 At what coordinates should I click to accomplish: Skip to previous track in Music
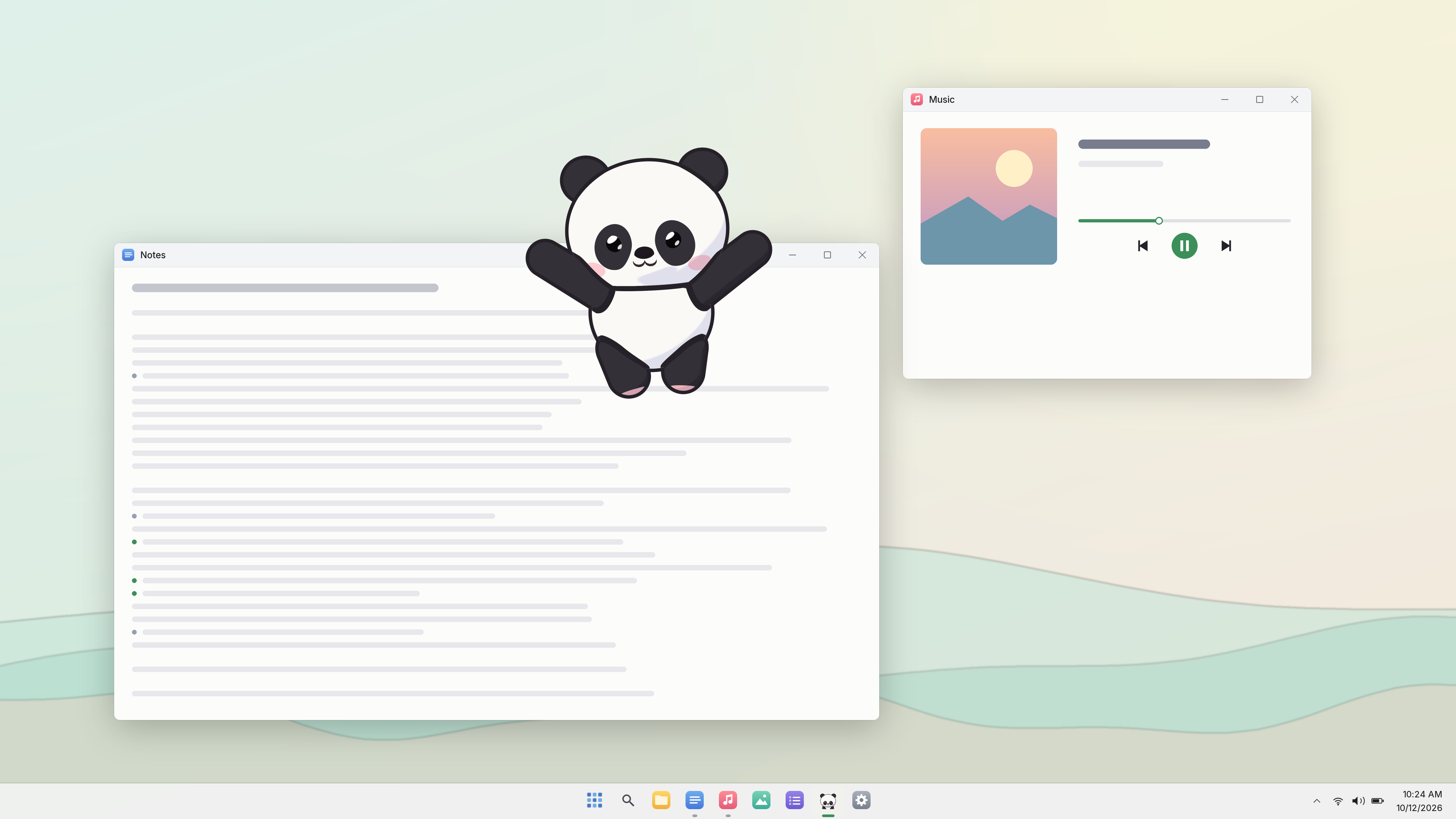1142,246
